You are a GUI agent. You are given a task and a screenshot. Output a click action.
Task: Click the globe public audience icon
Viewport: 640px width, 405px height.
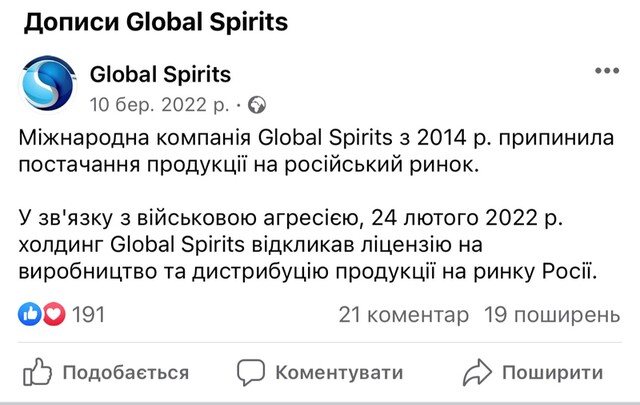click(x=256, y=103)
